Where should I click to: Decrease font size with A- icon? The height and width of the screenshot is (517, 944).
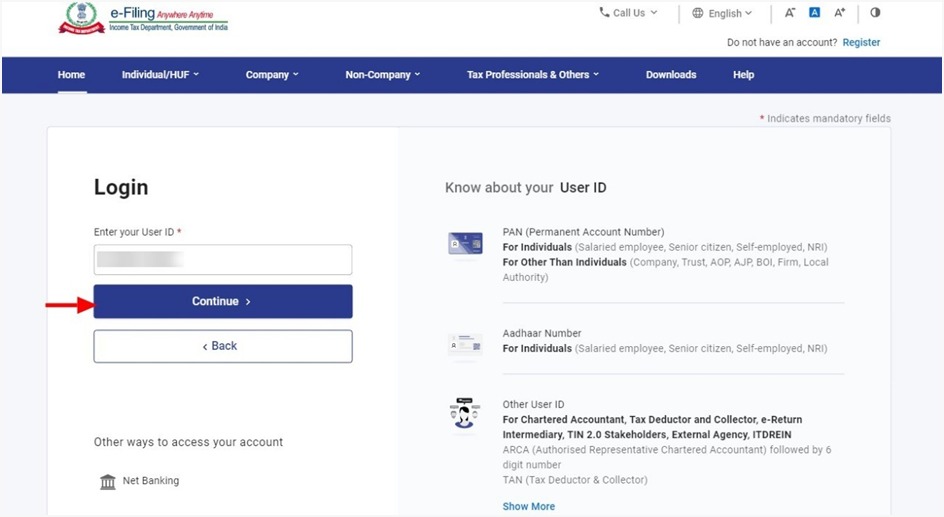790,13
